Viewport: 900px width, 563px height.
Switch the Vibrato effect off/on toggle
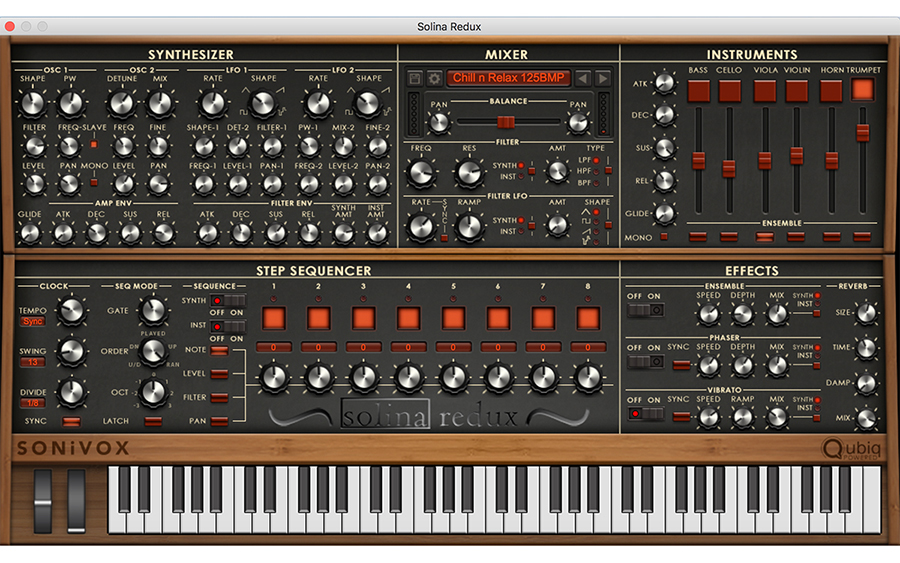pyautogui.click(x=645, y=413)
